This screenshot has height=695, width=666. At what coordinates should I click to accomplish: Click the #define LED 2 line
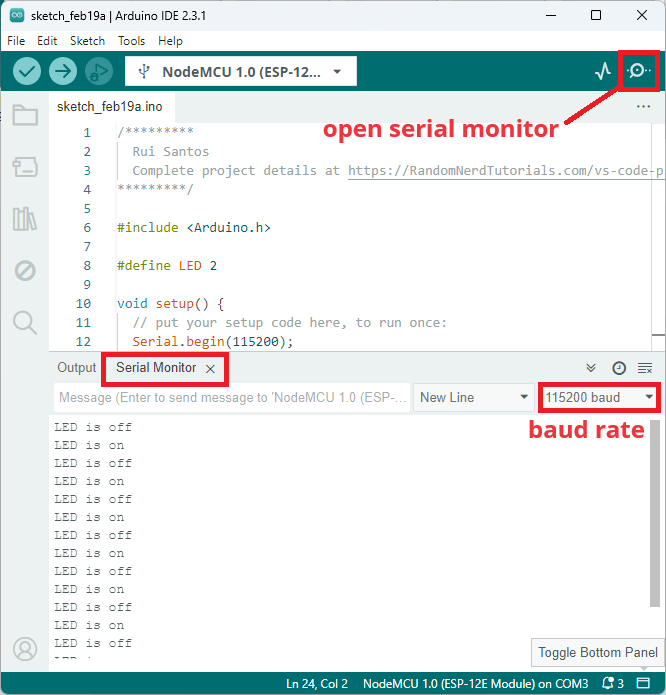point(167,266)
